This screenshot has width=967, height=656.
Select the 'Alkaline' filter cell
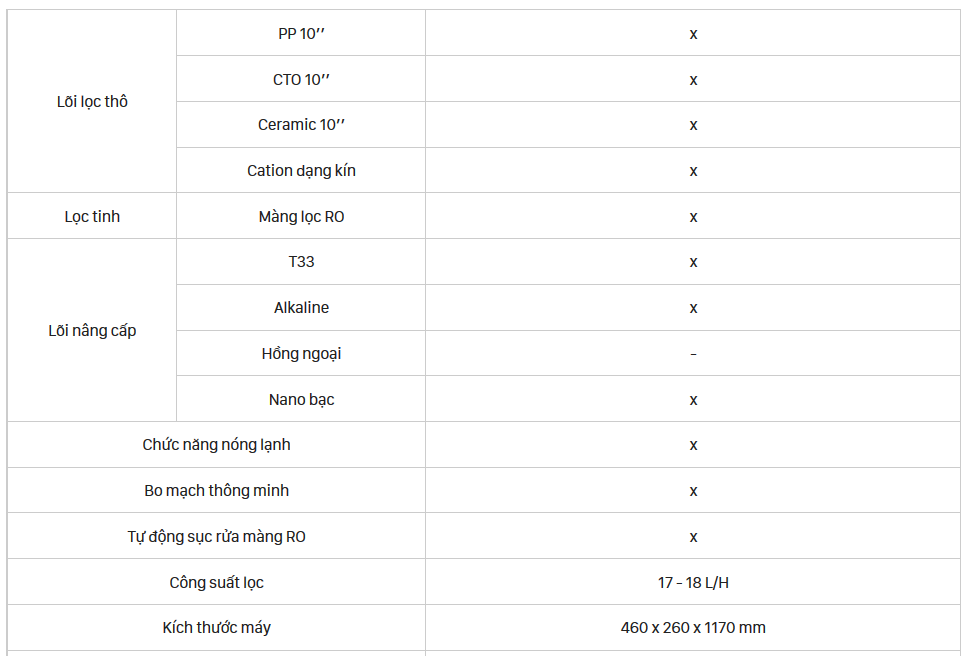[x=301, y=307]
